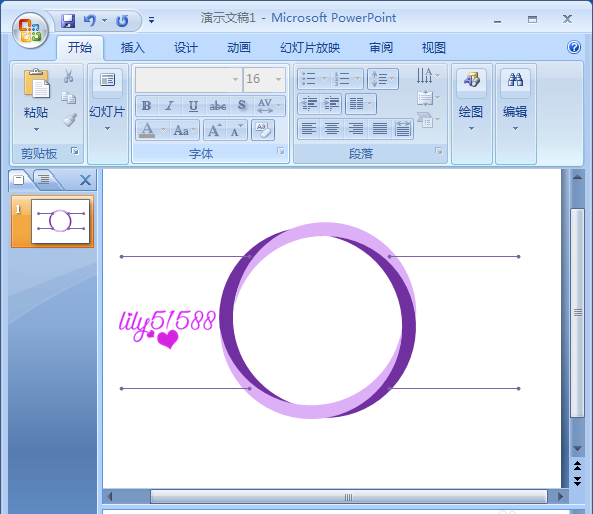Open the PowerPoint Help question mark
The image size is (593, 514).
[x=574, y=47]
